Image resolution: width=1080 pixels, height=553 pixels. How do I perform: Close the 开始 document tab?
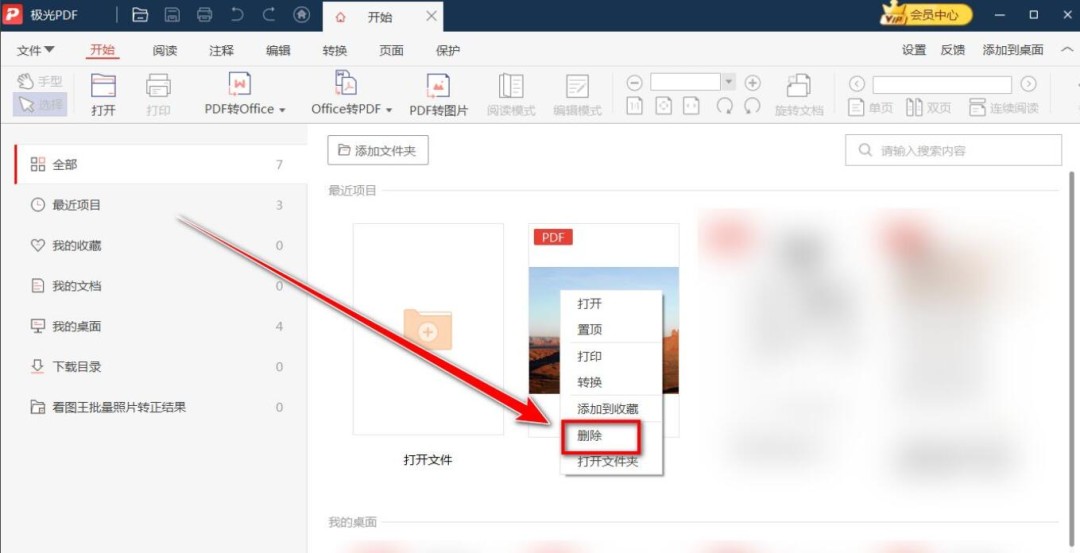coord(431,16)
